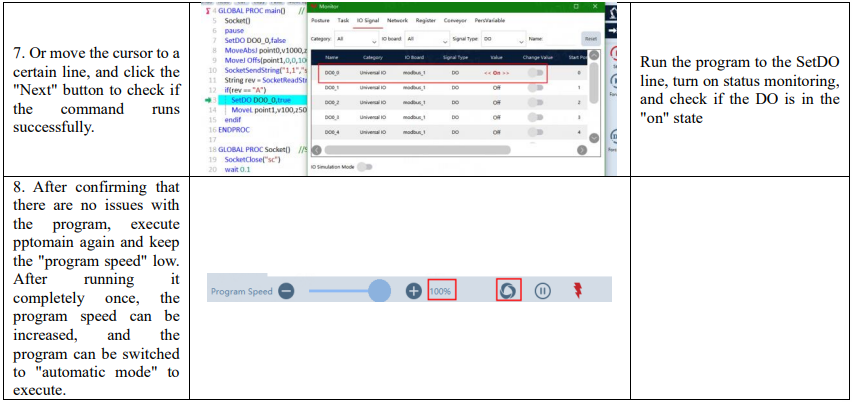Click the Name column header
Viewport: 852px width, 402px height.
pyautogui.click(x=331, y=56)
